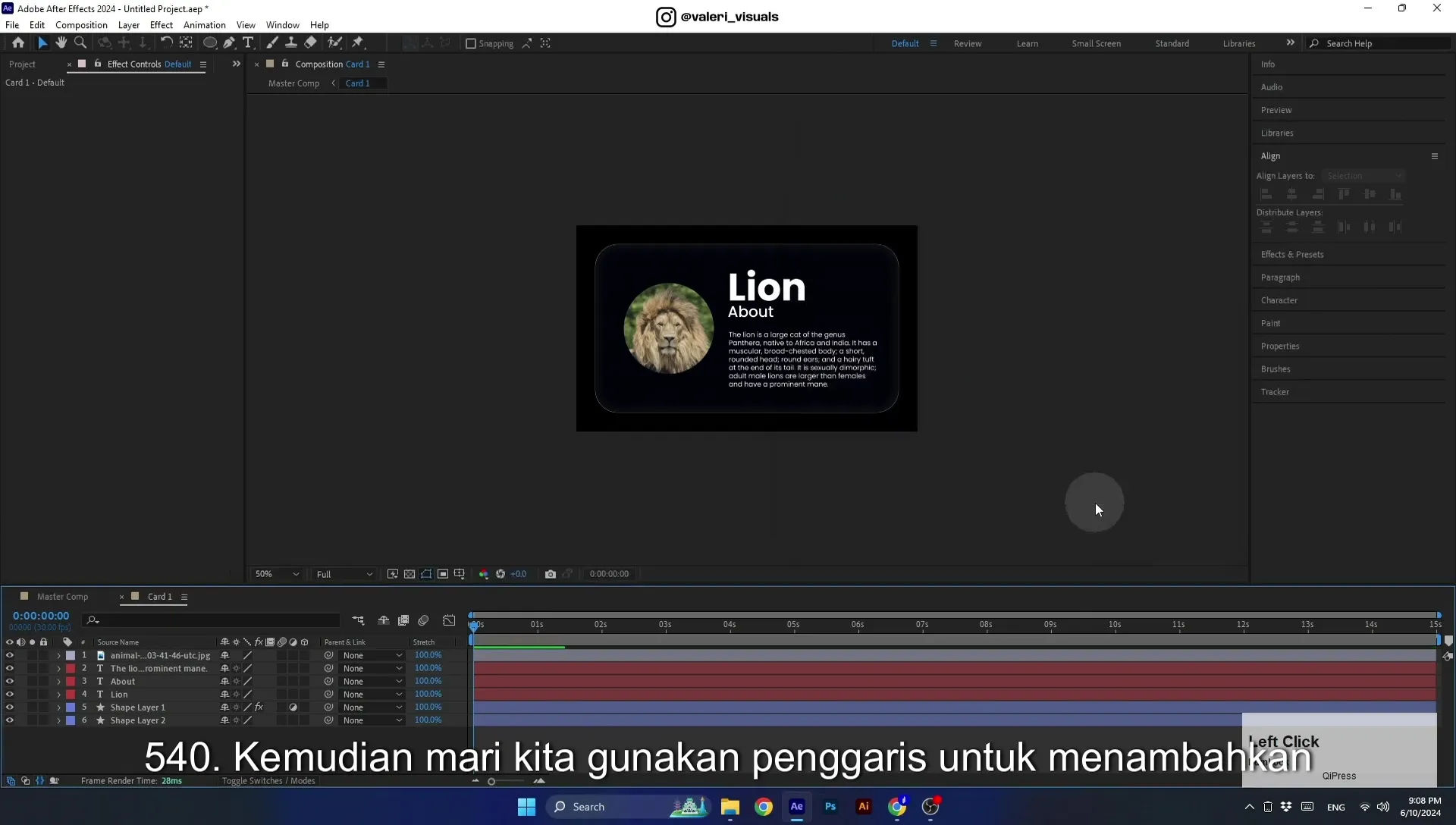Open the Graph Editor
The width and height of the screenshot is (1456, 825).
[x=449, y=620]
